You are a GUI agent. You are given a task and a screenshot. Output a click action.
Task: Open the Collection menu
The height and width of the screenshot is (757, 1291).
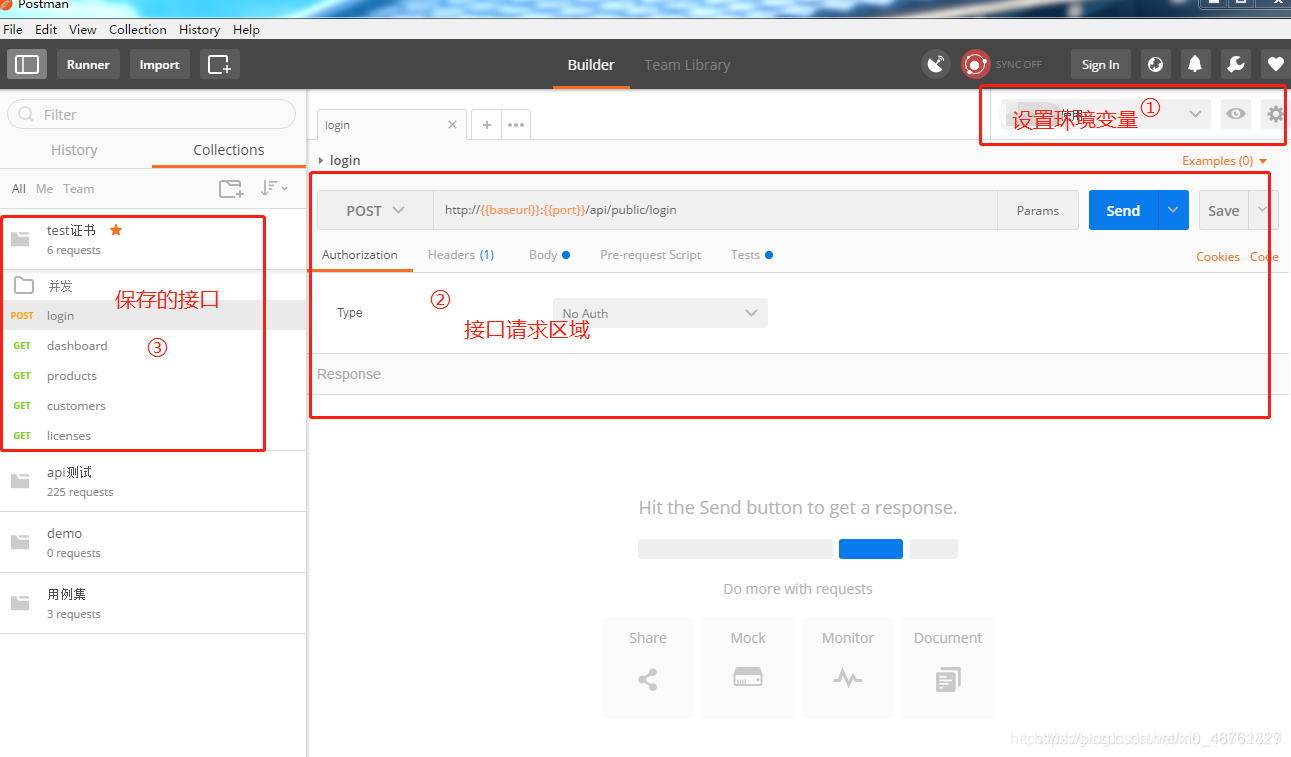click(x=138, y=29)
